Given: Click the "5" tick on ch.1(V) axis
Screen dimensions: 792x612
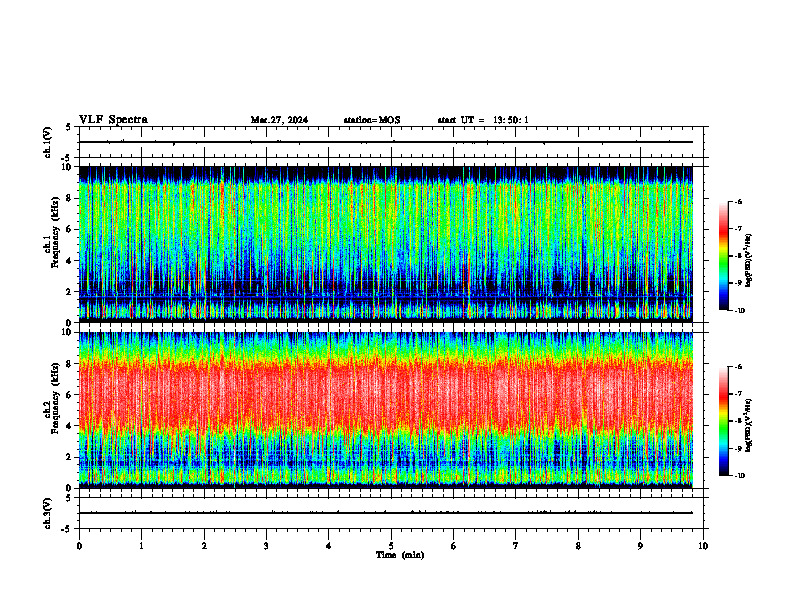Looking at the screenshot, I should (69, 127).
